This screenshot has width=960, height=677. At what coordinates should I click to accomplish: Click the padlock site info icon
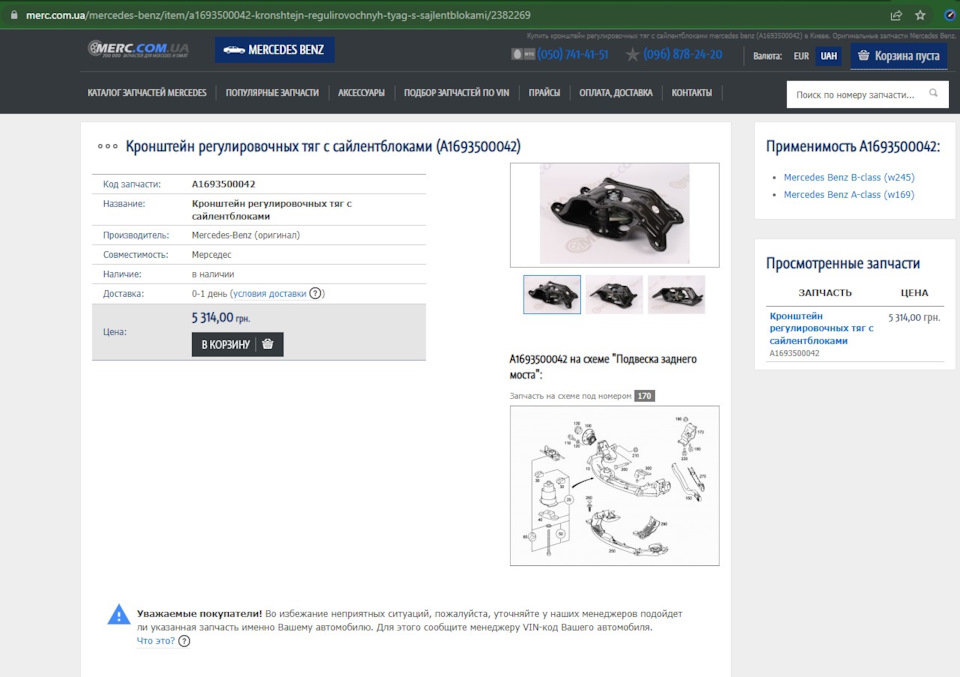[14, 15]
